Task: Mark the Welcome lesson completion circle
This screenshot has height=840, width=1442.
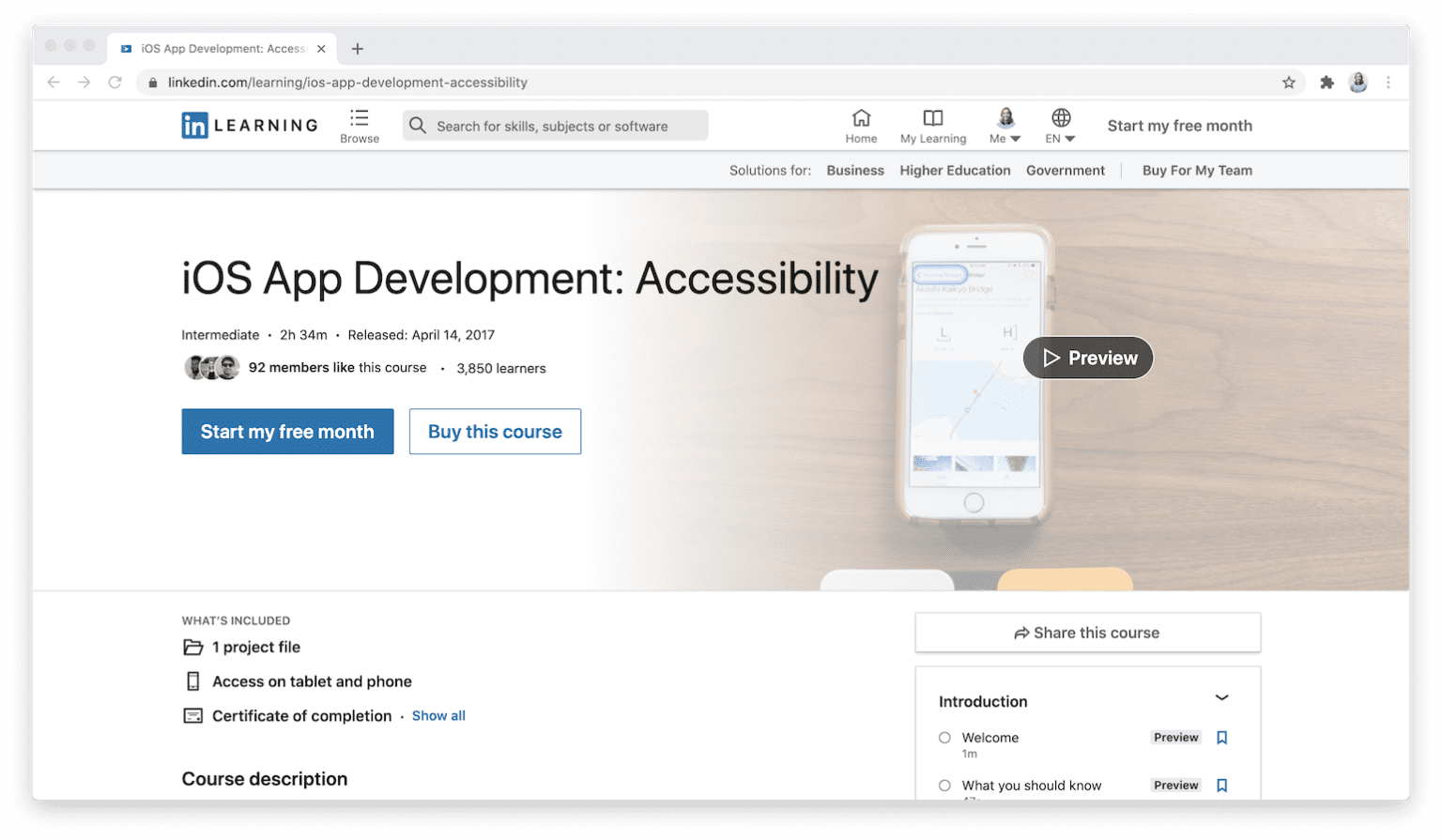Action: click(943, 738)
